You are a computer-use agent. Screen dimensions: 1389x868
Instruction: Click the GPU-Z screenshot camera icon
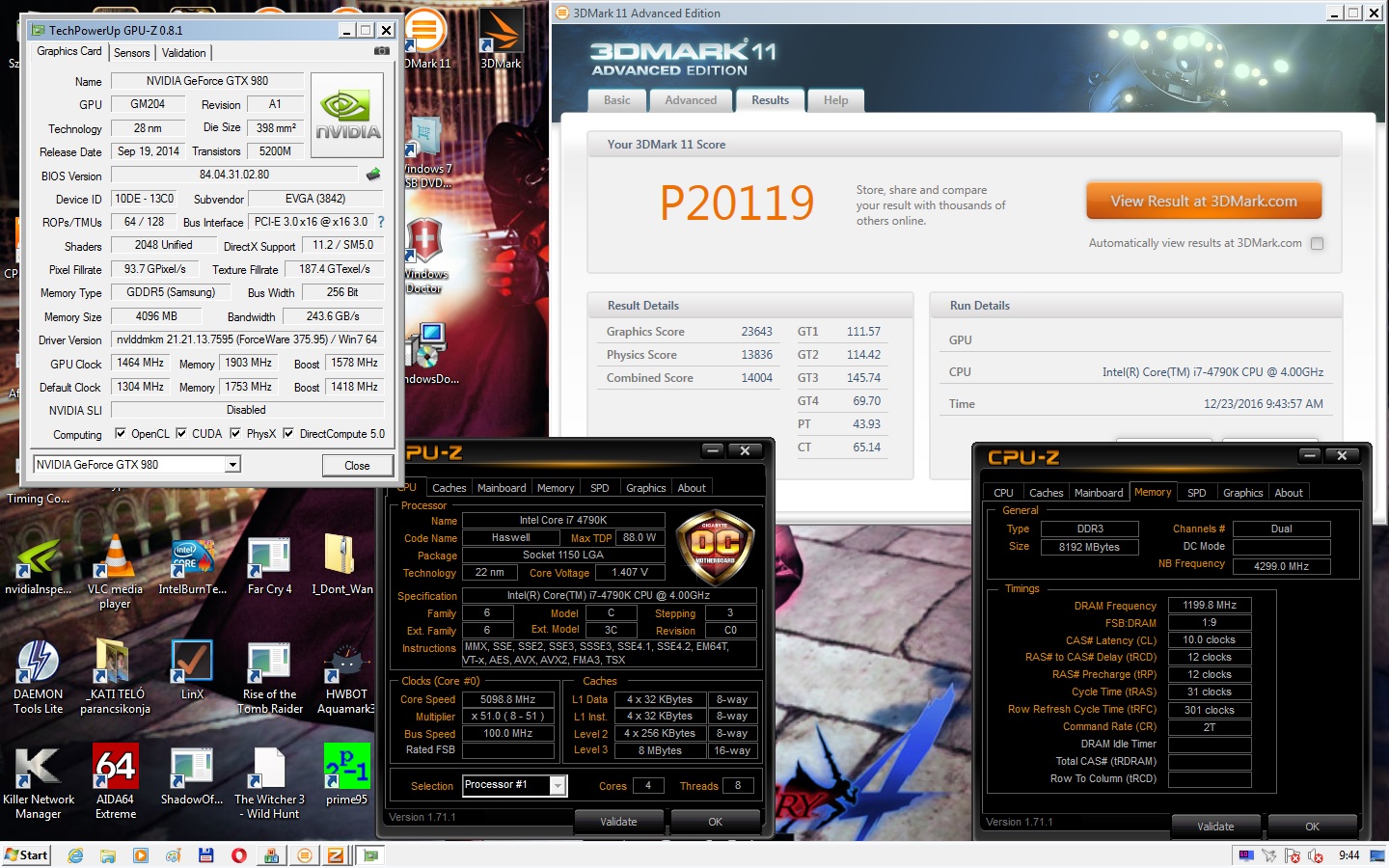coord(382,51)
